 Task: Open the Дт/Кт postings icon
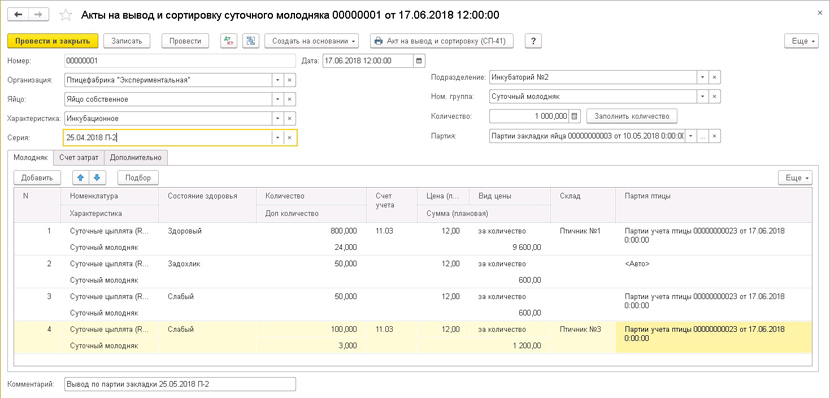[229, 41]
